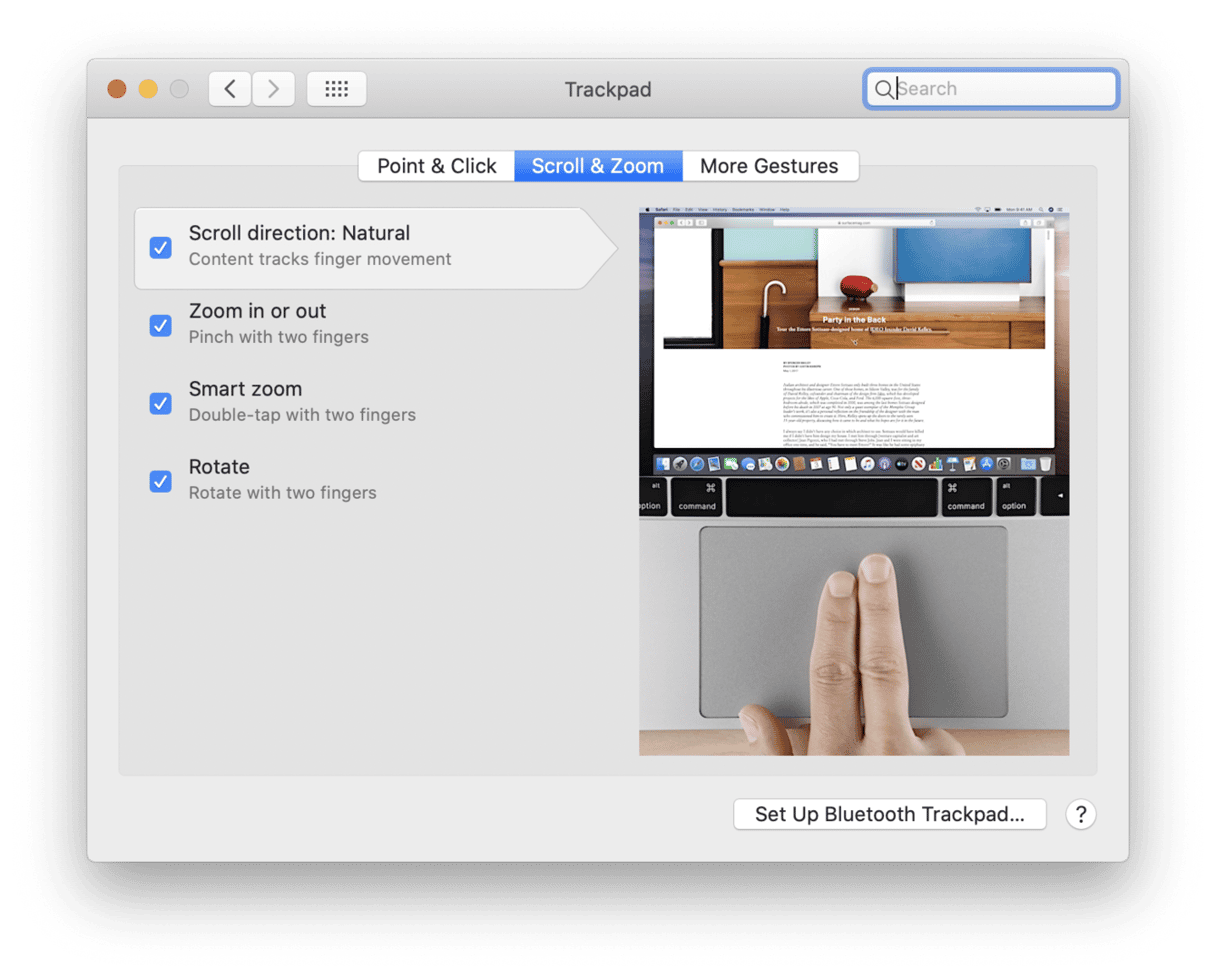Click the two-finger gesture preview video
1216x977 pixels.
pos(854,482)
